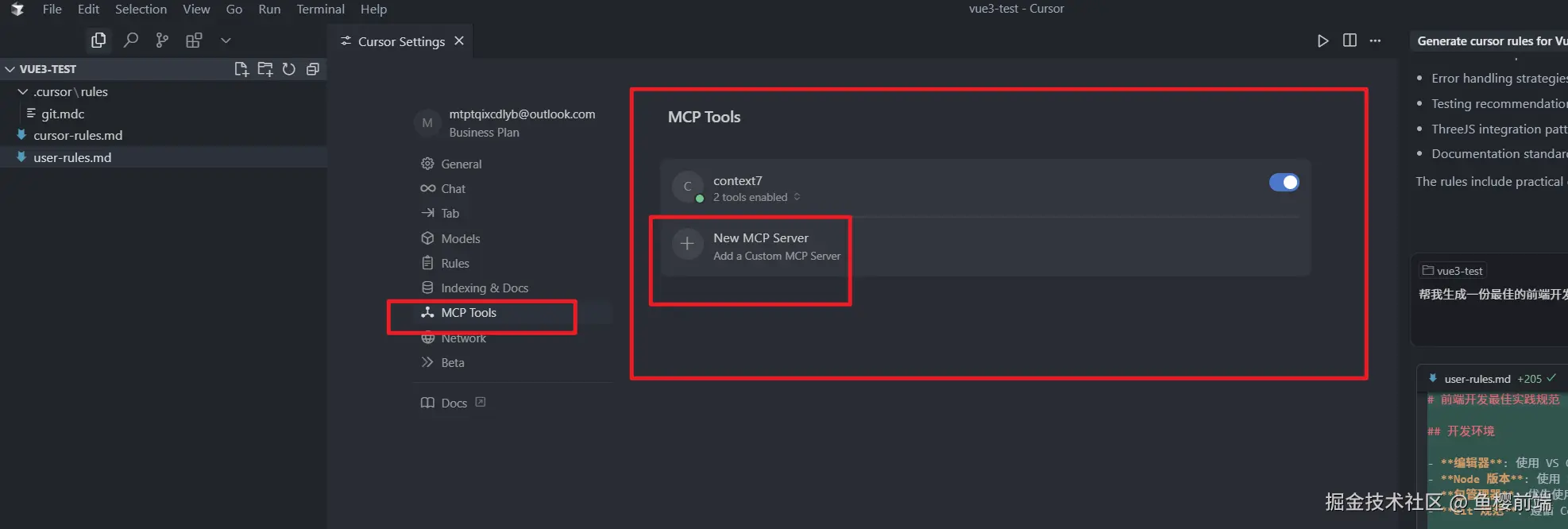Open the Terminal menu
1568x529 pixels.
320,10
